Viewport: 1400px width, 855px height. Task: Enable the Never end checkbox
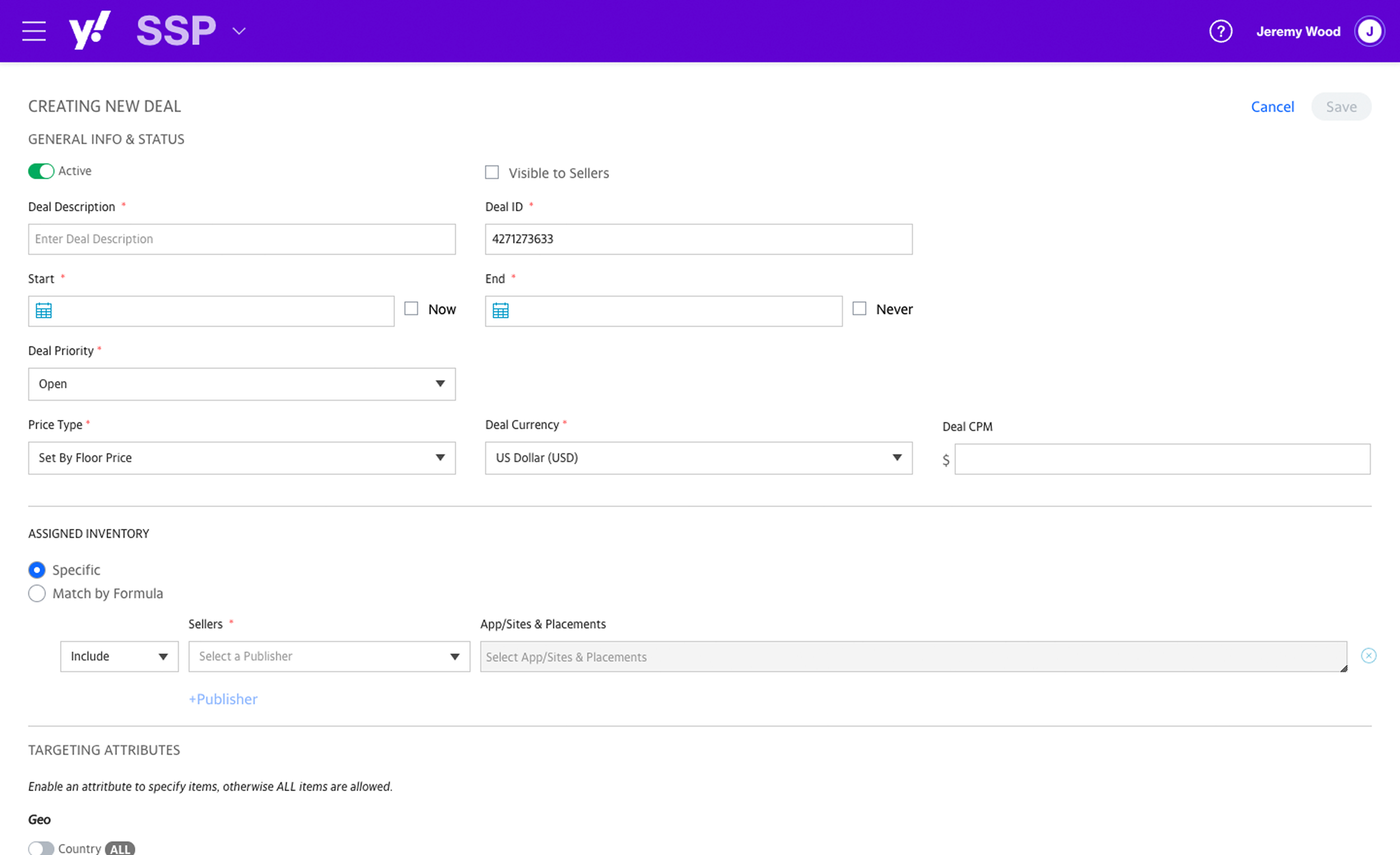coord(860,309)
